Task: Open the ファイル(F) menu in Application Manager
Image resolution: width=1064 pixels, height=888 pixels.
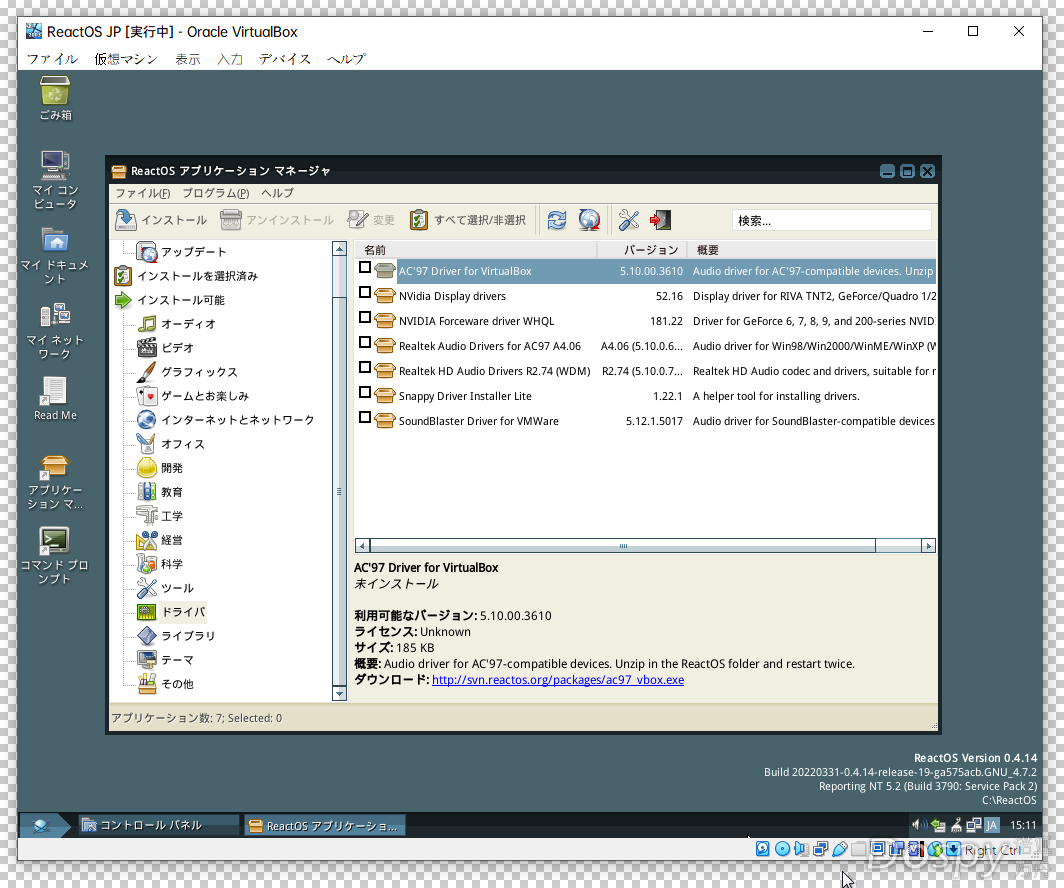Action: pyautogui.click(x=142, y=193)
